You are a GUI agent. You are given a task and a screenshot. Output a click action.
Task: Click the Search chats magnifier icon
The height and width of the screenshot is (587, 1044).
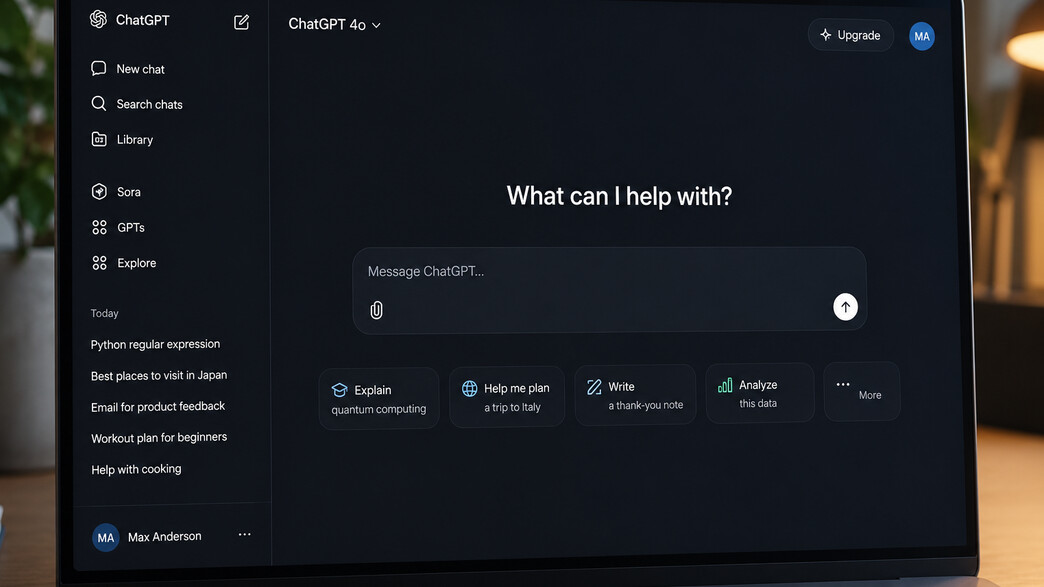coord(99,103)
